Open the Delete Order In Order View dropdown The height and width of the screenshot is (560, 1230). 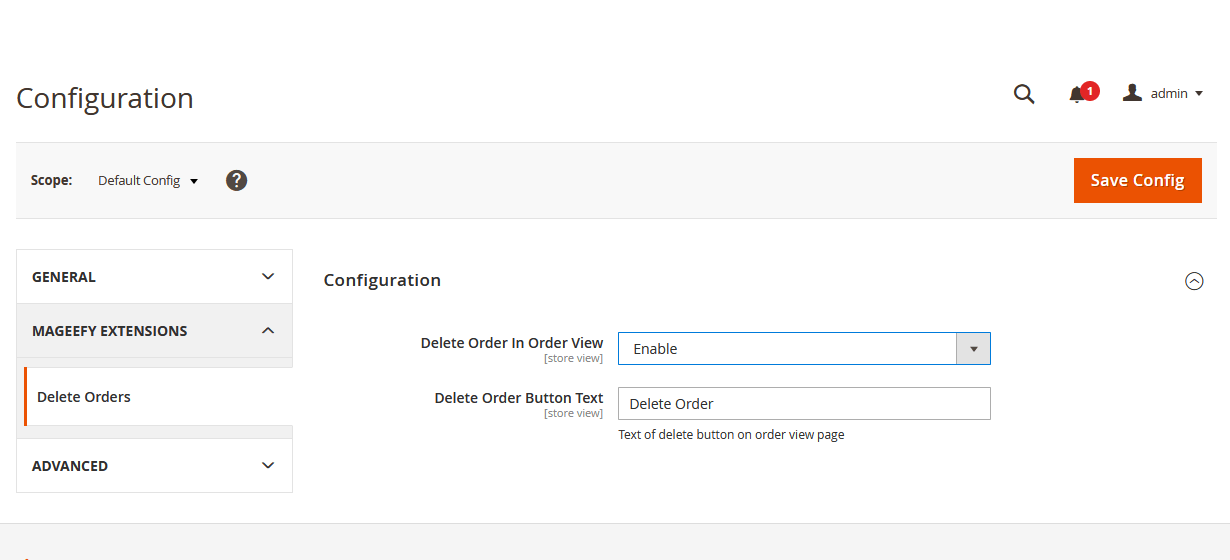point(804,349)
